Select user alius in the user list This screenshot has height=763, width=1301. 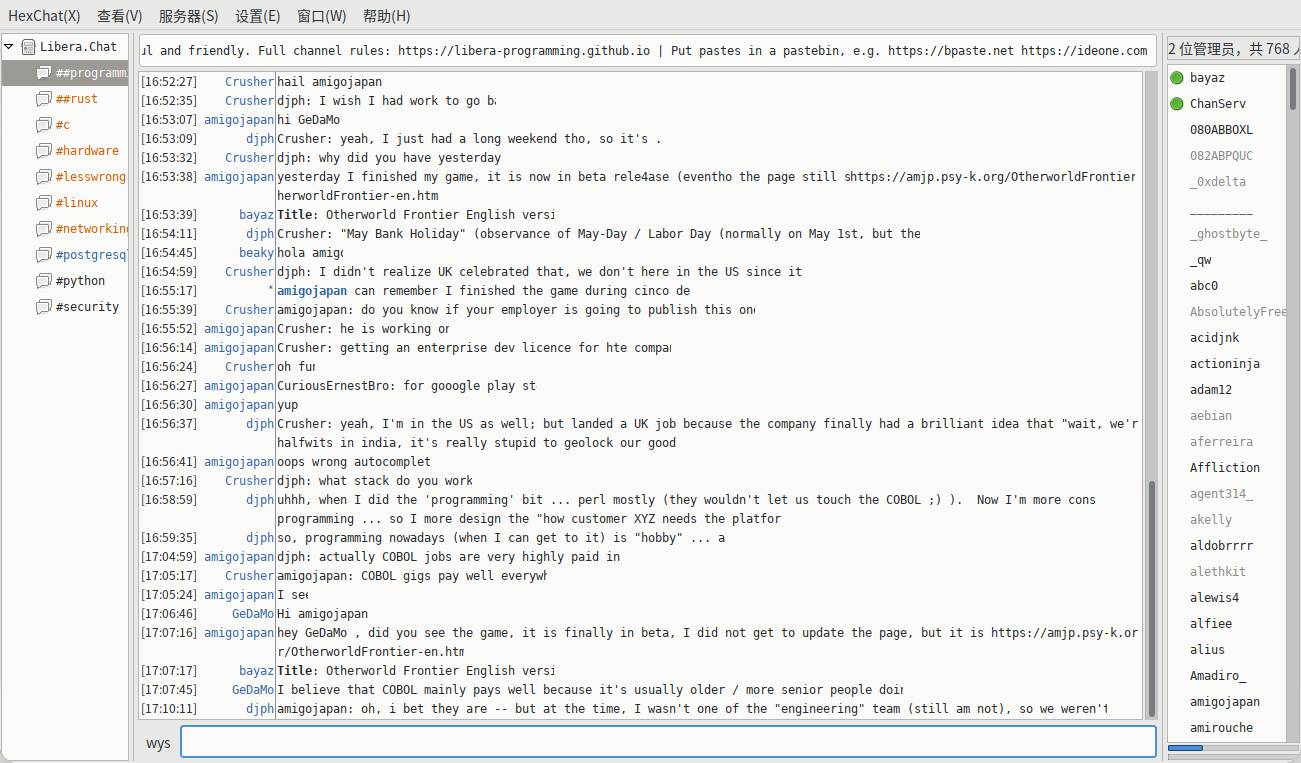point(1207,650)
